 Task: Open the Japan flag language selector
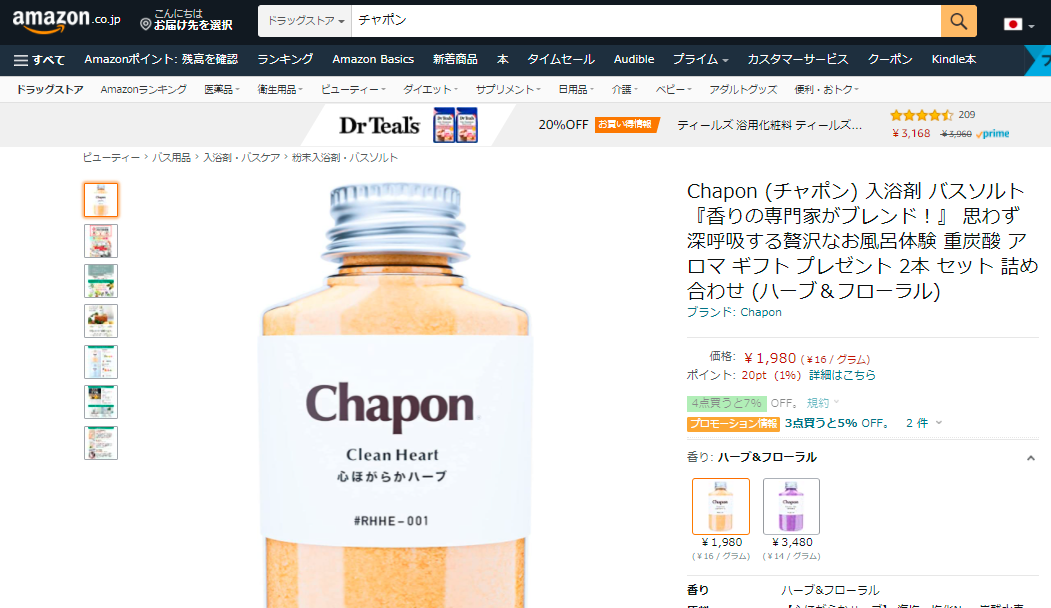tap(1019, 25)
